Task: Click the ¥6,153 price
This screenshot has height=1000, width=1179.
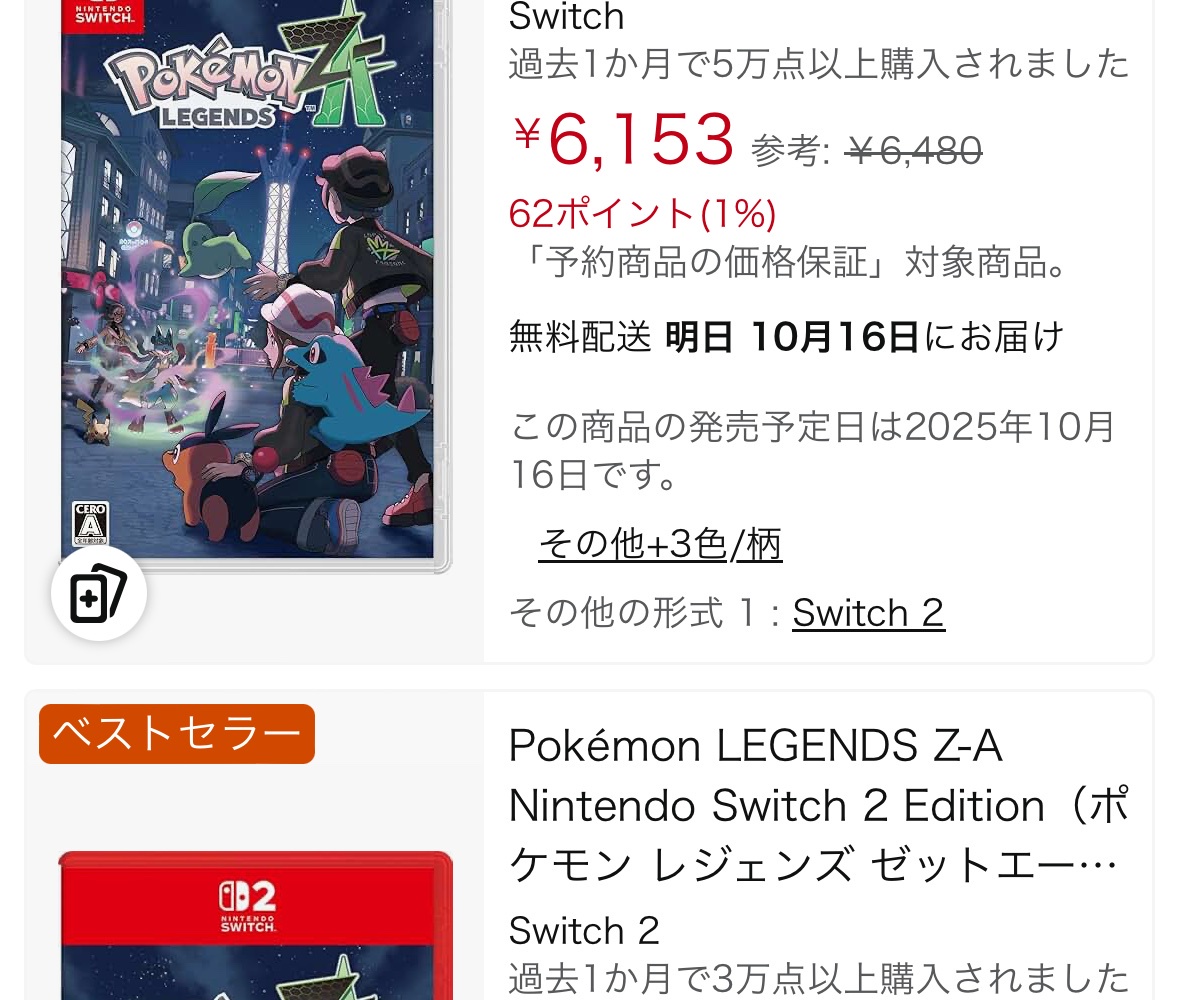Action: pyautogui.click(x=623, y=140)
